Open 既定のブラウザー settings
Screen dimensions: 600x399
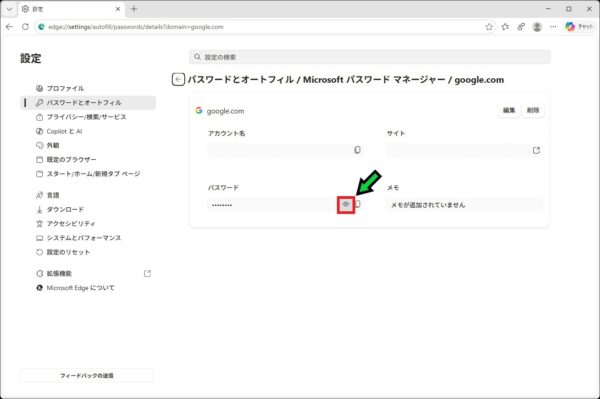(x=88, y=160)
